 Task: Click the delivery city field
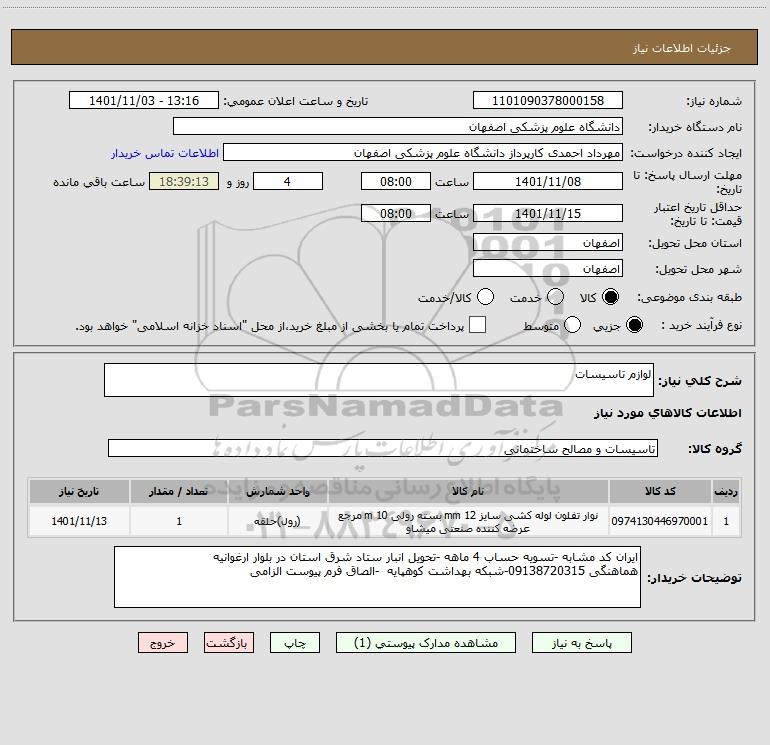tap(548, 269)
